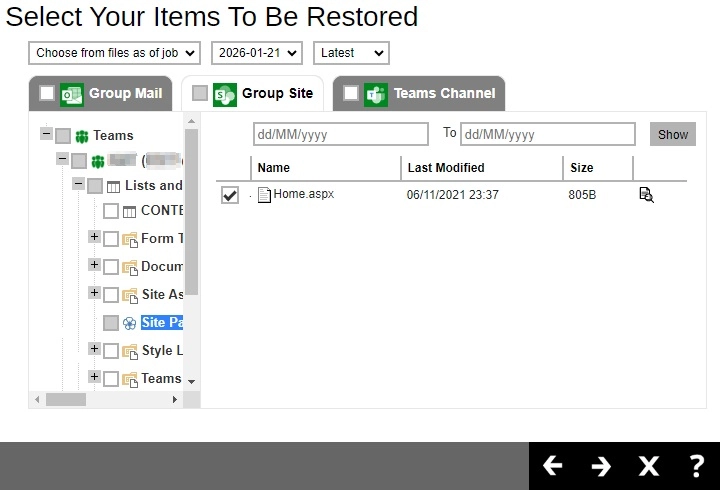
Task: Click the Teams icon on Teams Channel tab
Action: tap(376, 93)
